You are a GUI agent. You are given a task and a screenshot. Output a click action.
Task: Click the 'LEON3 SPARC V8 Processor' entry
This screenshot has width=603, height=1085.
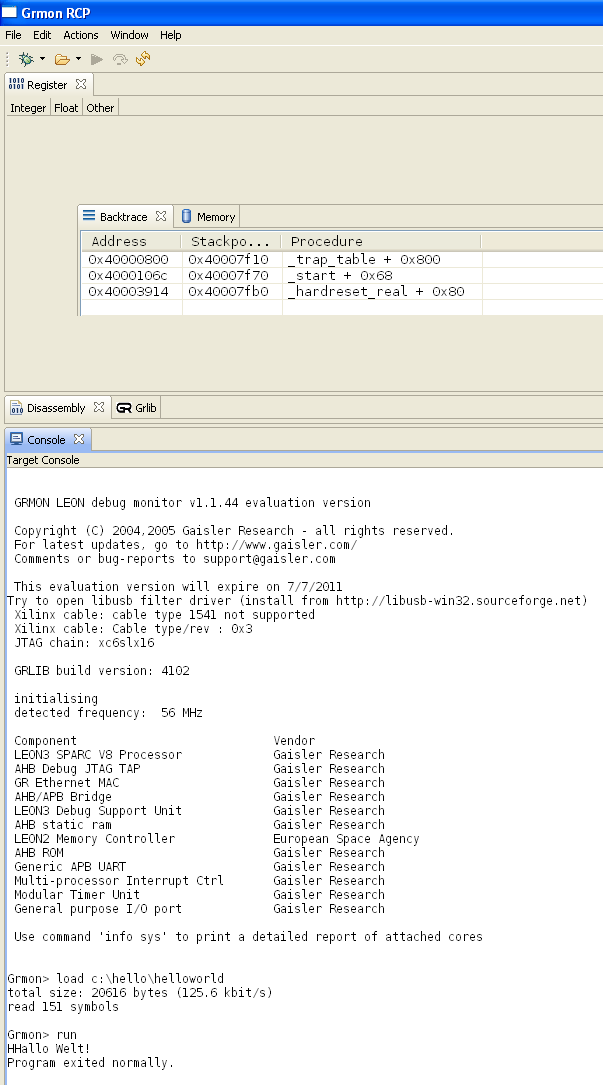pyautogui.click(x=98, y=754)
